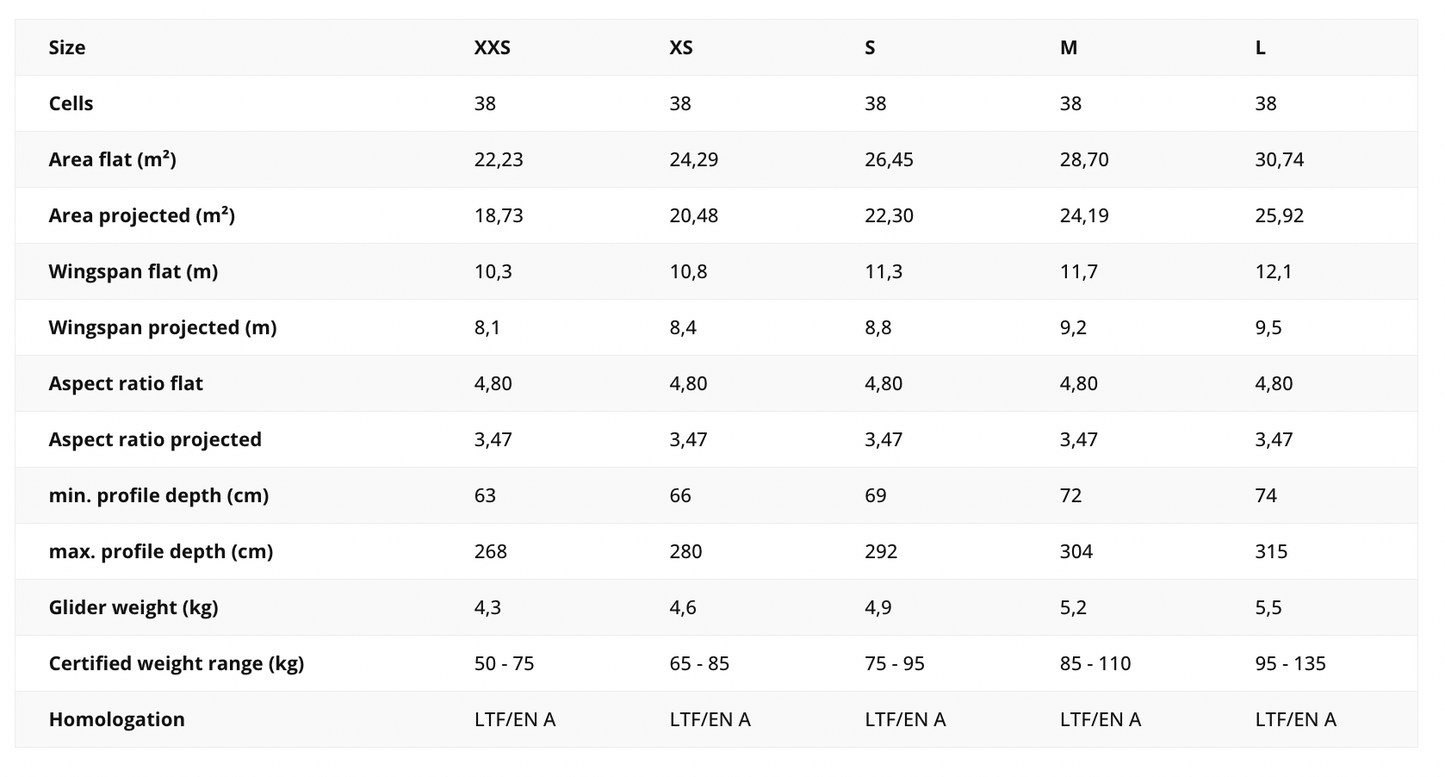
Task: Click the max. profile depth value 315
Action: coord(1271,552)
